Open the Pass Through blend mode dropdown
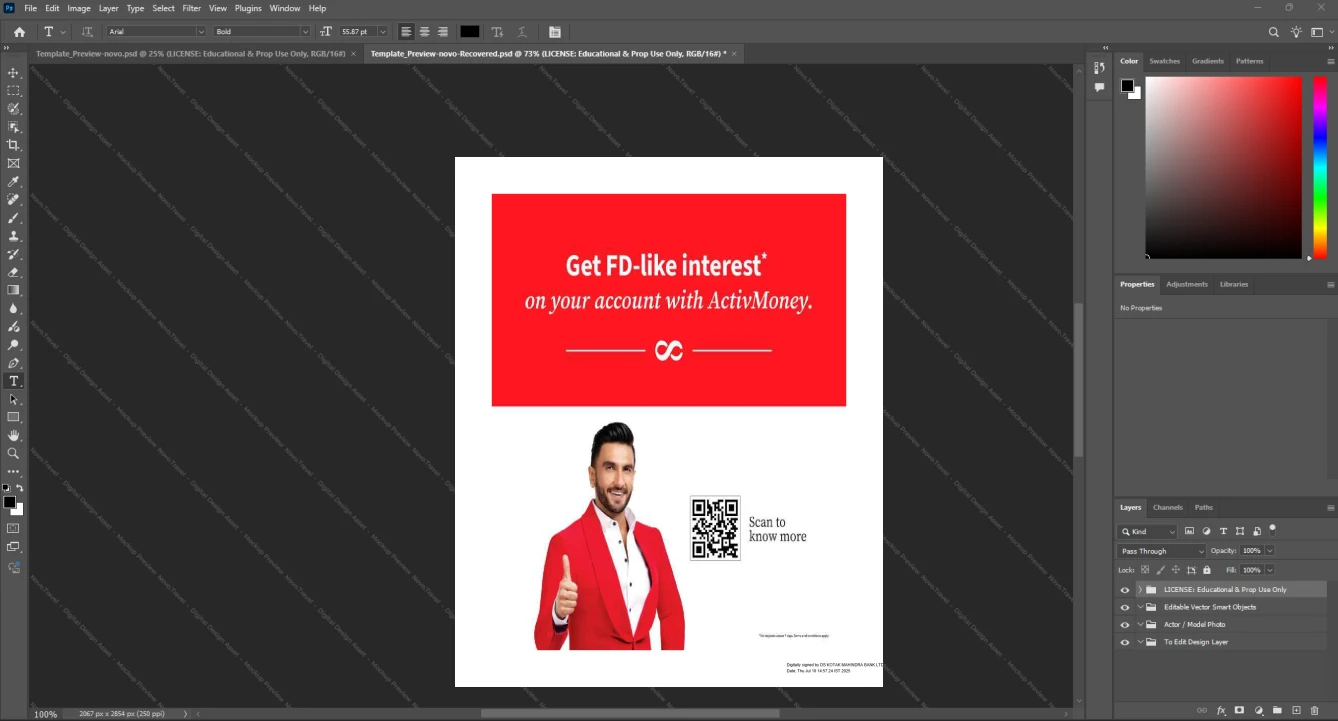The width and height of the screenshot is (1338, 721). (1162, 551)
